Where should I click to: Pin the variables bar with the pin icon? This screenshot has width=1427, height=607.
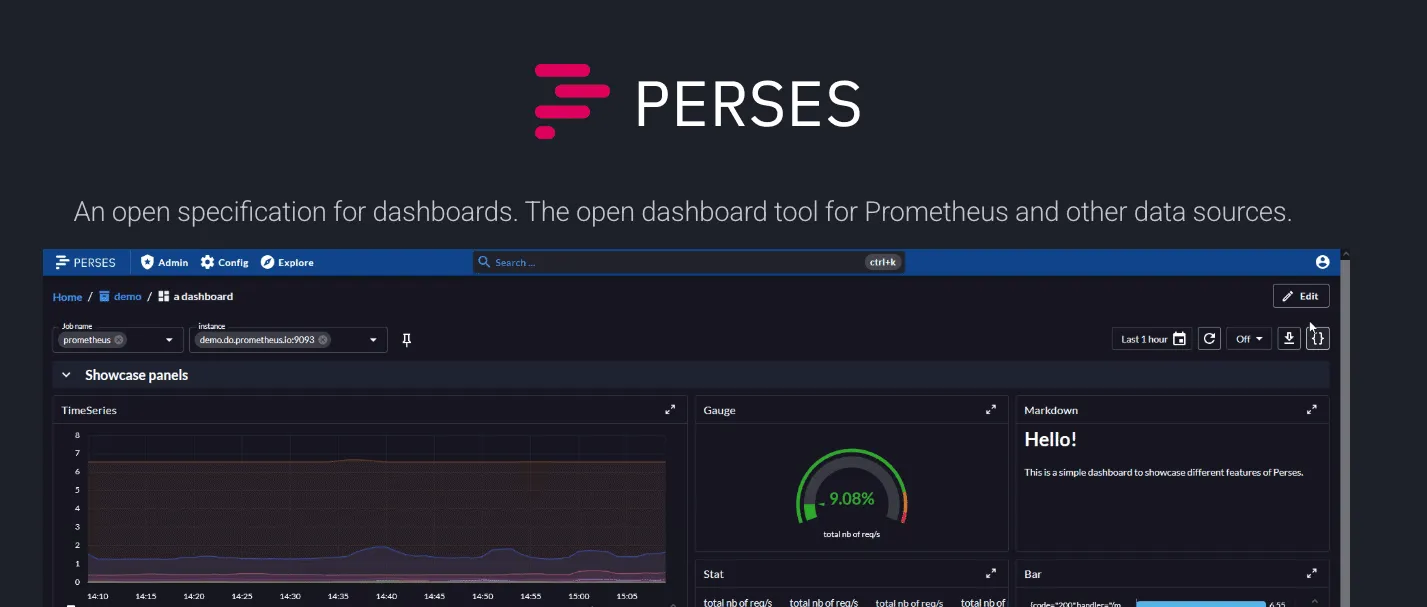[x=407, y=340]
